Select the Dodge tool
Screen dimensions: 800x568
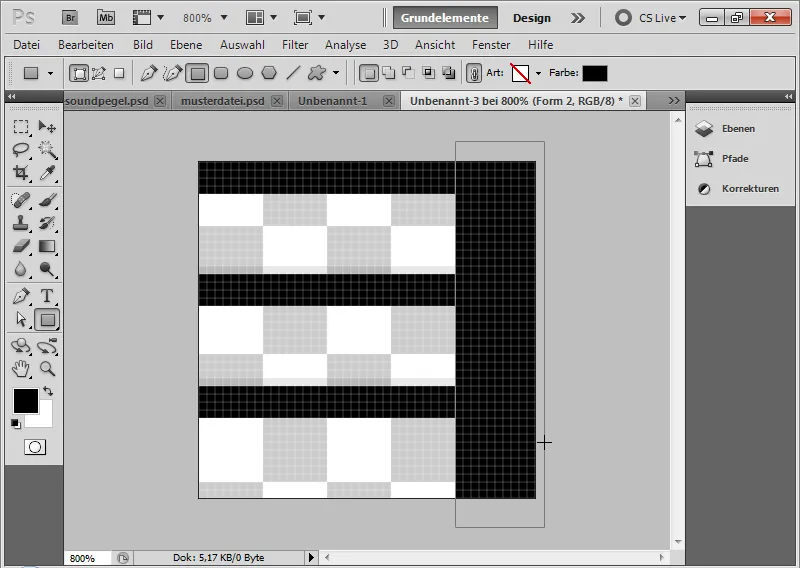pos(47,269)
